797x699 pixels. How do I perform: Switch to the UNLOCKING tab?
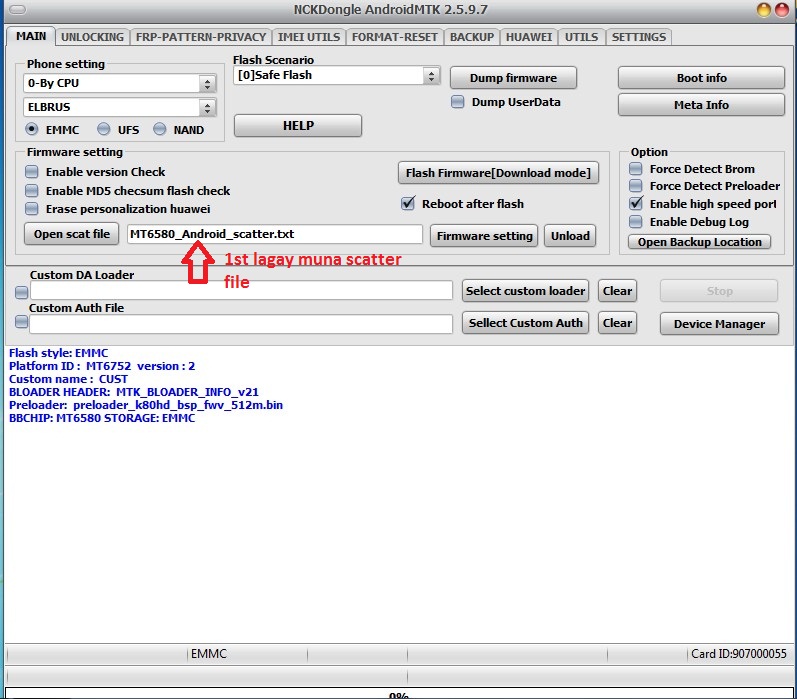point(92,37)
